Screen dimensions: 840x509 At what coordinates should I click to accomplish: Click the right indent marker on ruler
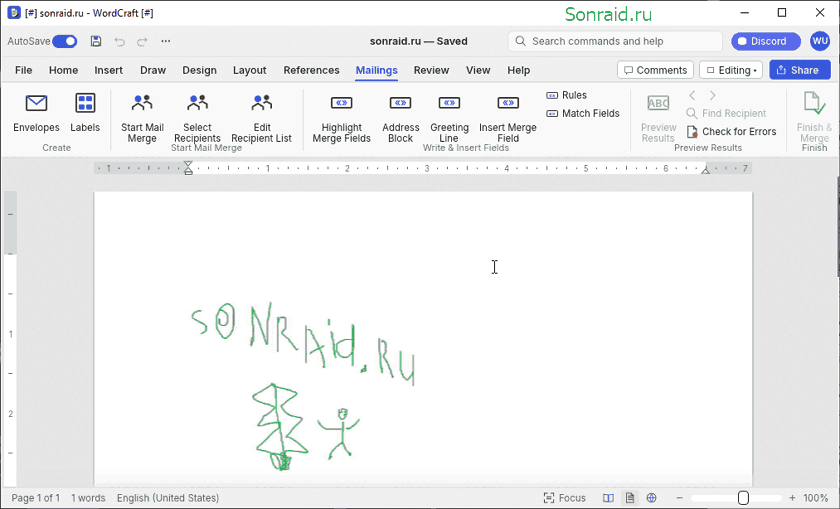[706, 170]
